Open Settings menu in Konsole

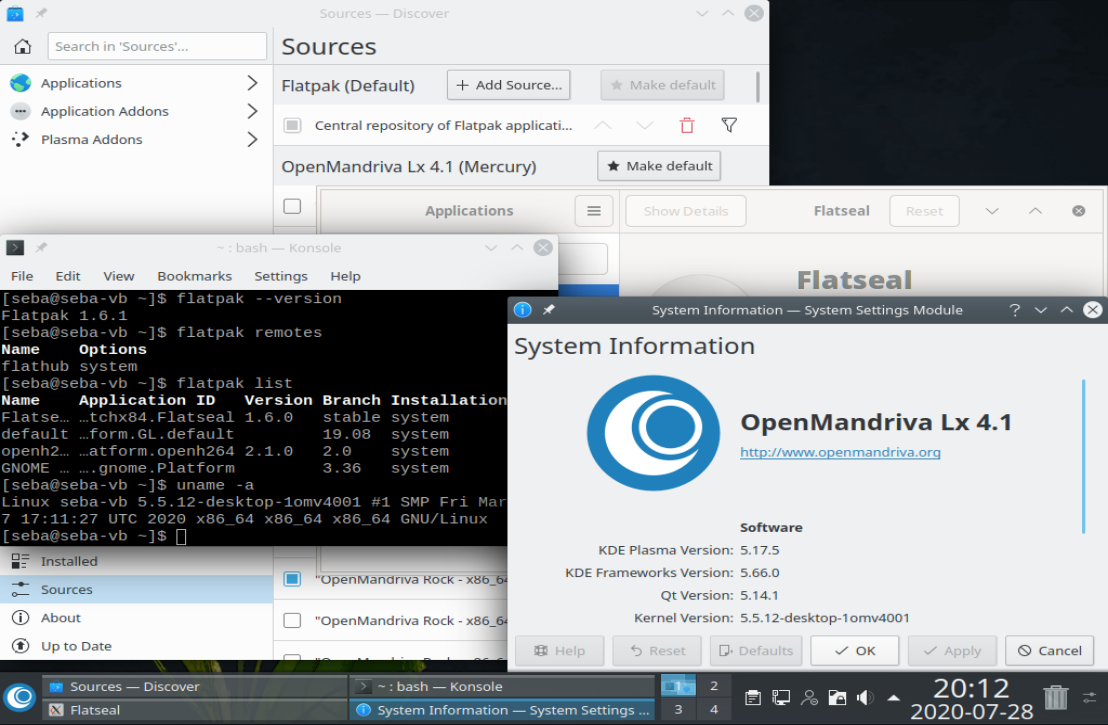pos(281,276)
